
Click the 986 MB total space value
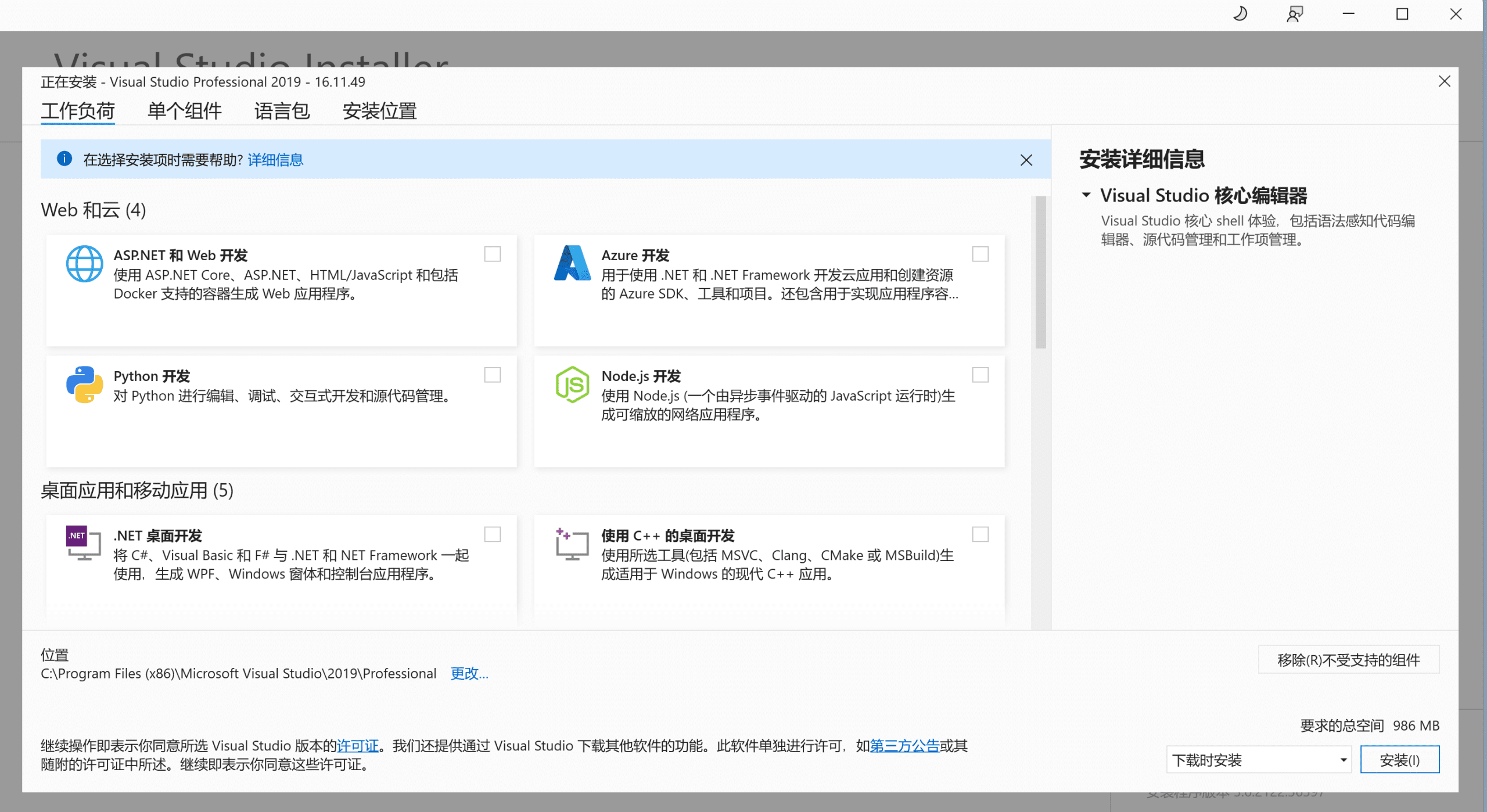tap(1416, 725)
